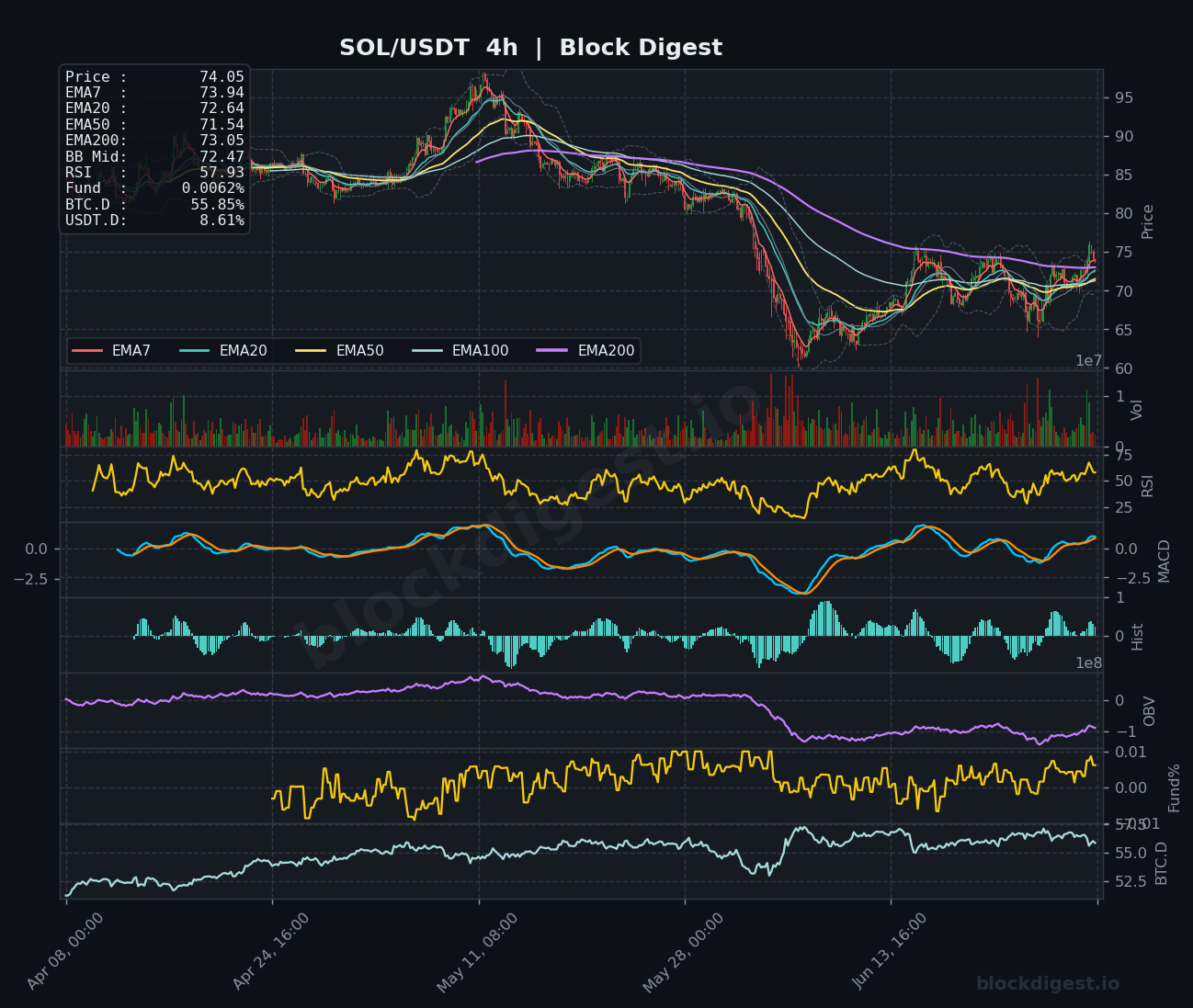Click the 95 price axis tick
This screenshot has height=1008, width=1193.
[x=1123, y=98]
